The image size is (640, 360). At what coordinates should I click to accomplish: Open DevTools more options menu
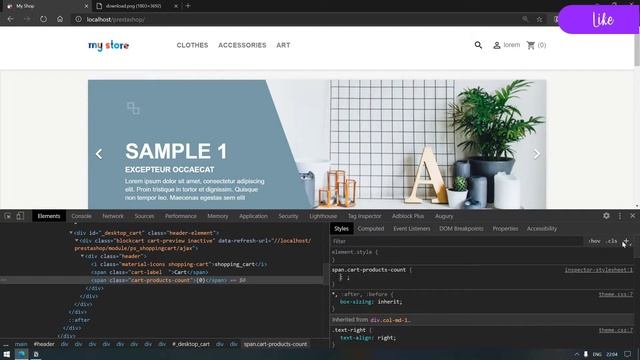pos(620,216)
